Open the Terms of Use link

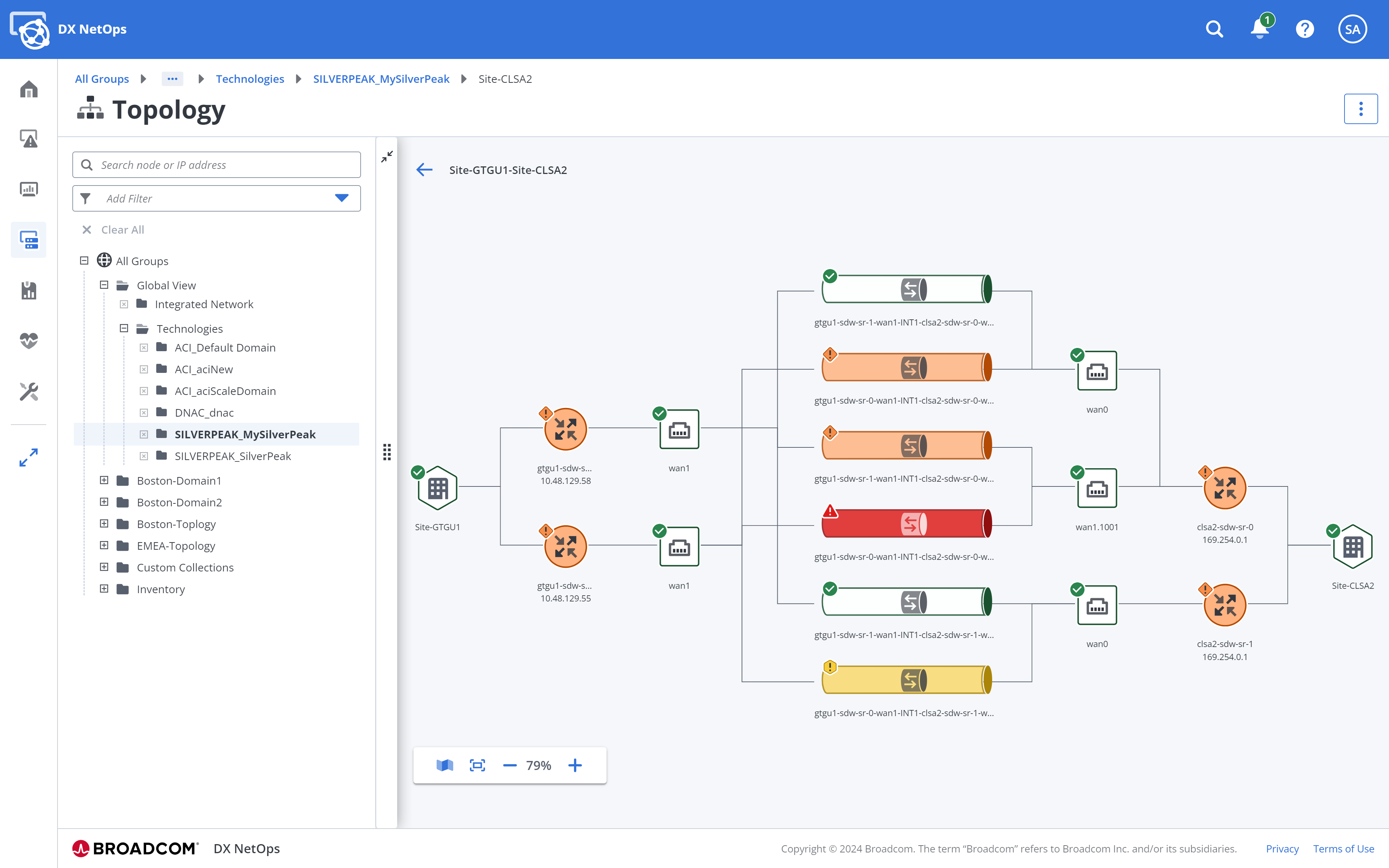point(1343,848)
